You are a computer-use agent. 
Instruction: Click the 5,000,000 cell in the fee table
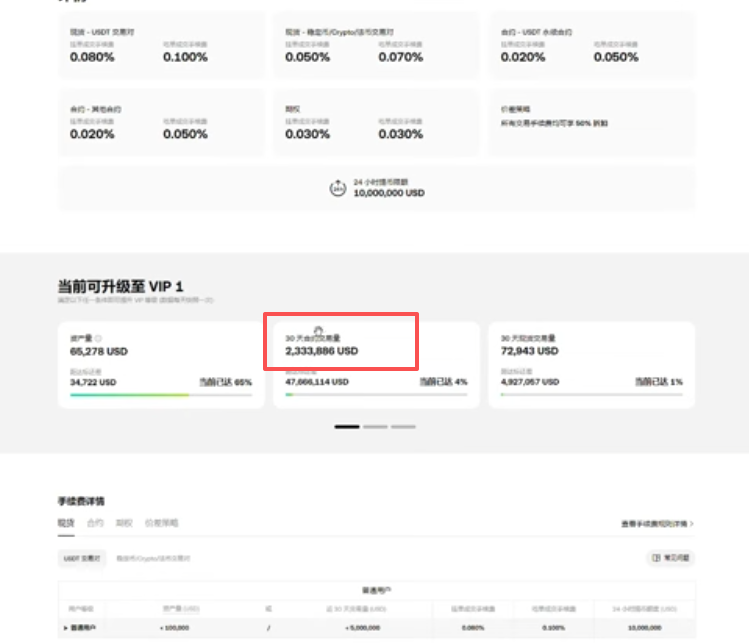pos(363,628)
